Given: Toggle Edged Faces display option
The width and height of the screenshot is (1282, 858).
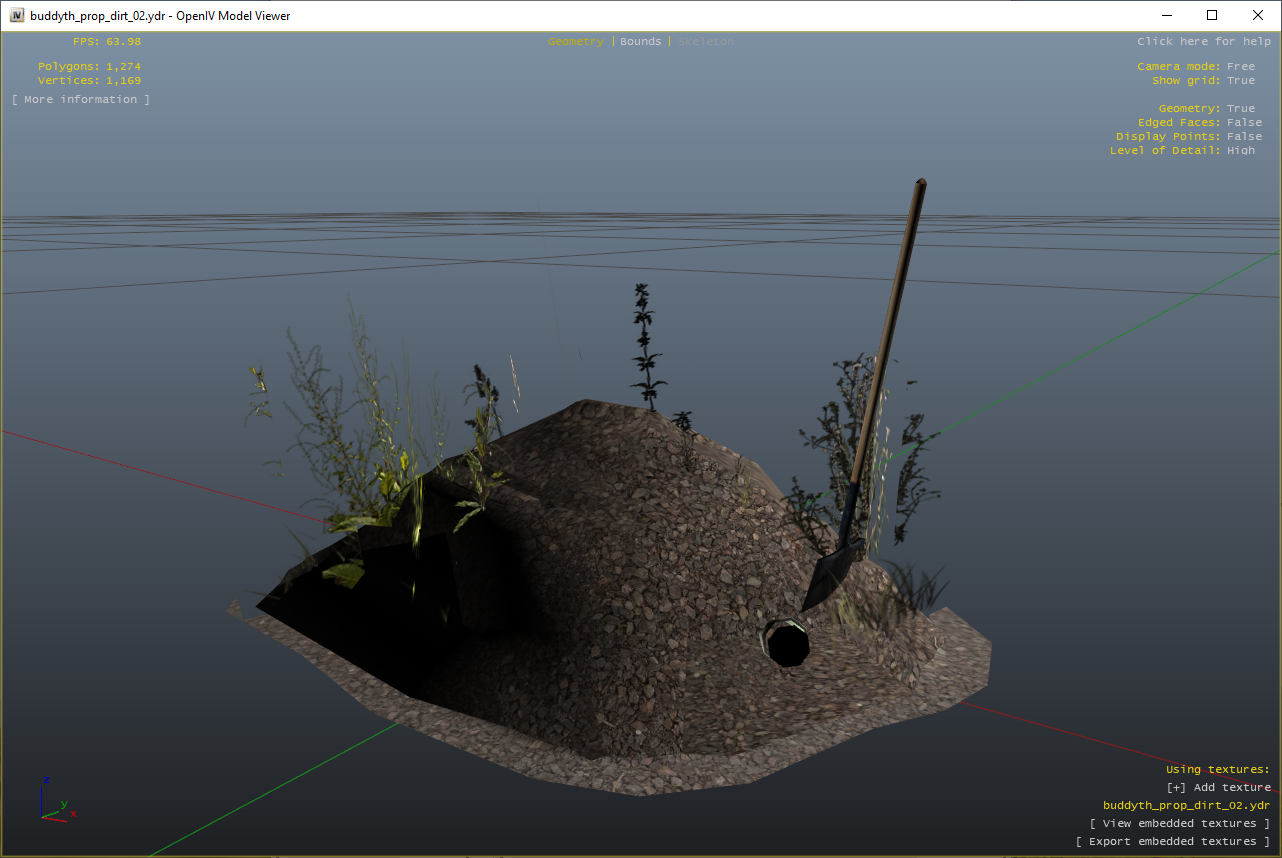Looking at the screenshot, I should coord(1244,123).
